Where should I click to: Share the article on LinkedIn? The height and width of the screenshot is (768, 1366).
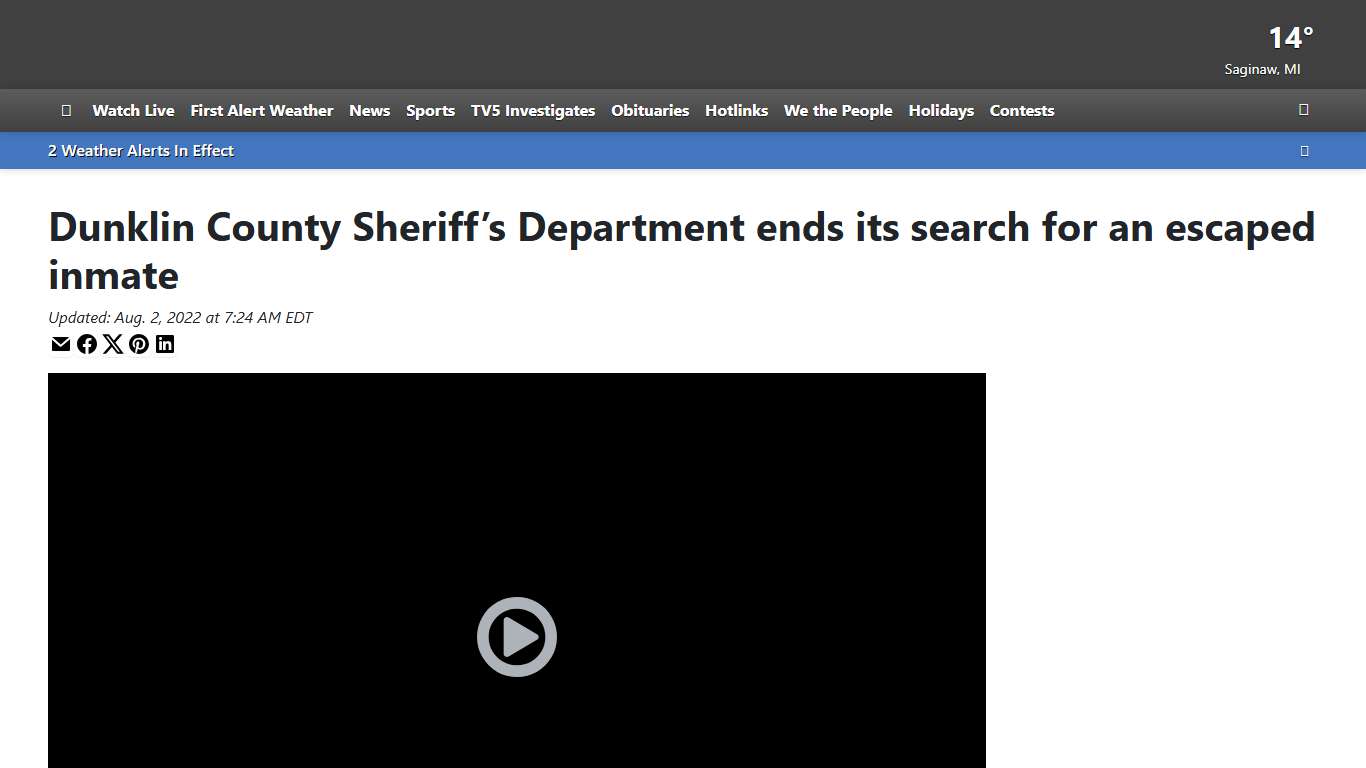tap(165, 344)
